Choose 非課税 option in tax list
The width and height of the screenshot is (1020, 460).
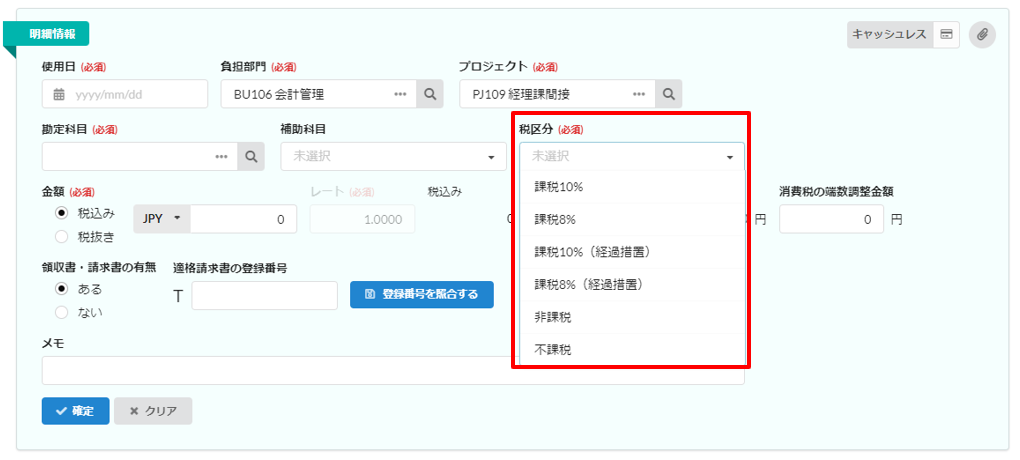pos(553,317)
